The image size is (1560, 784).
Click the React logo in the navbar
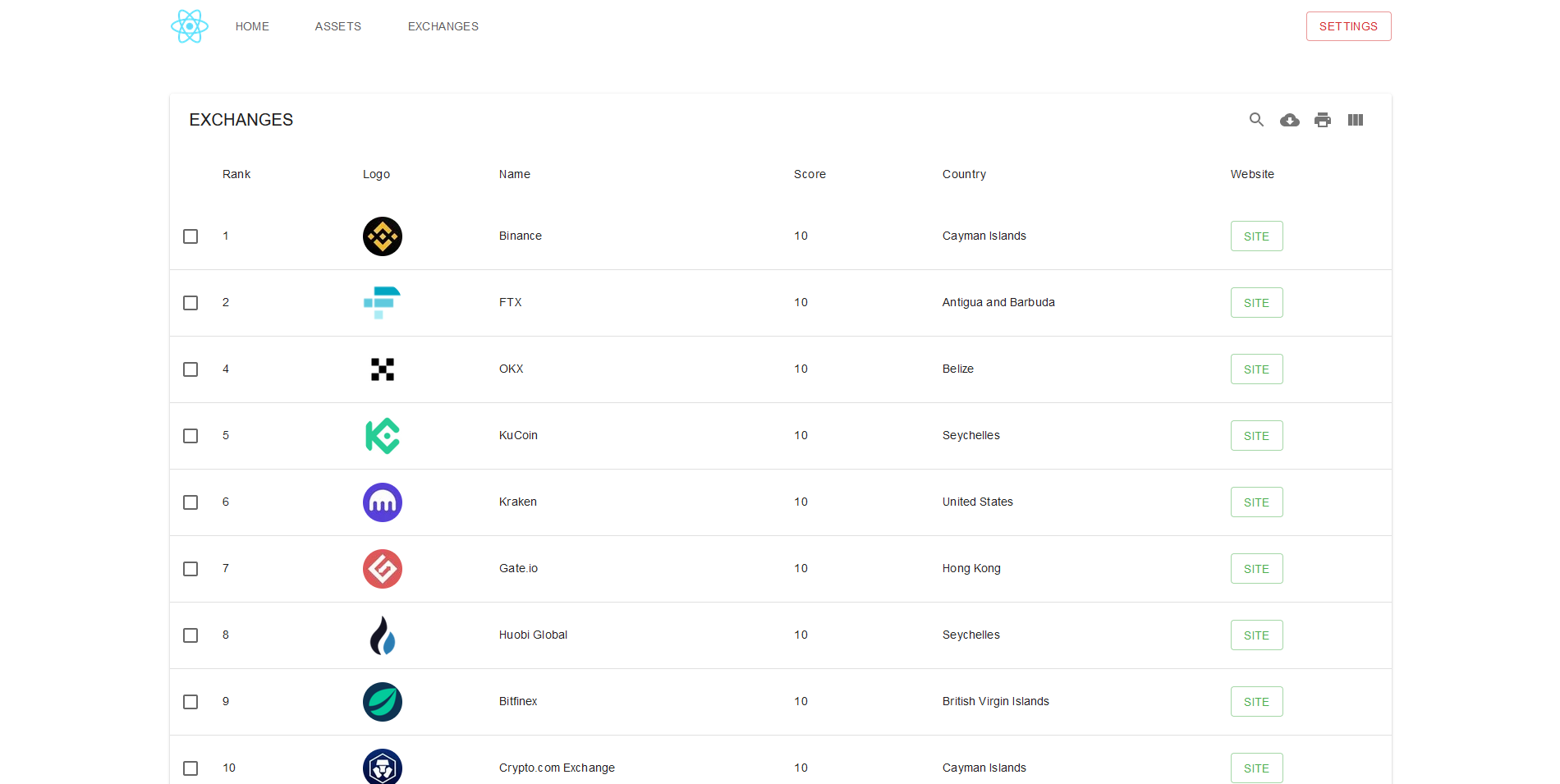pos(189,25)
